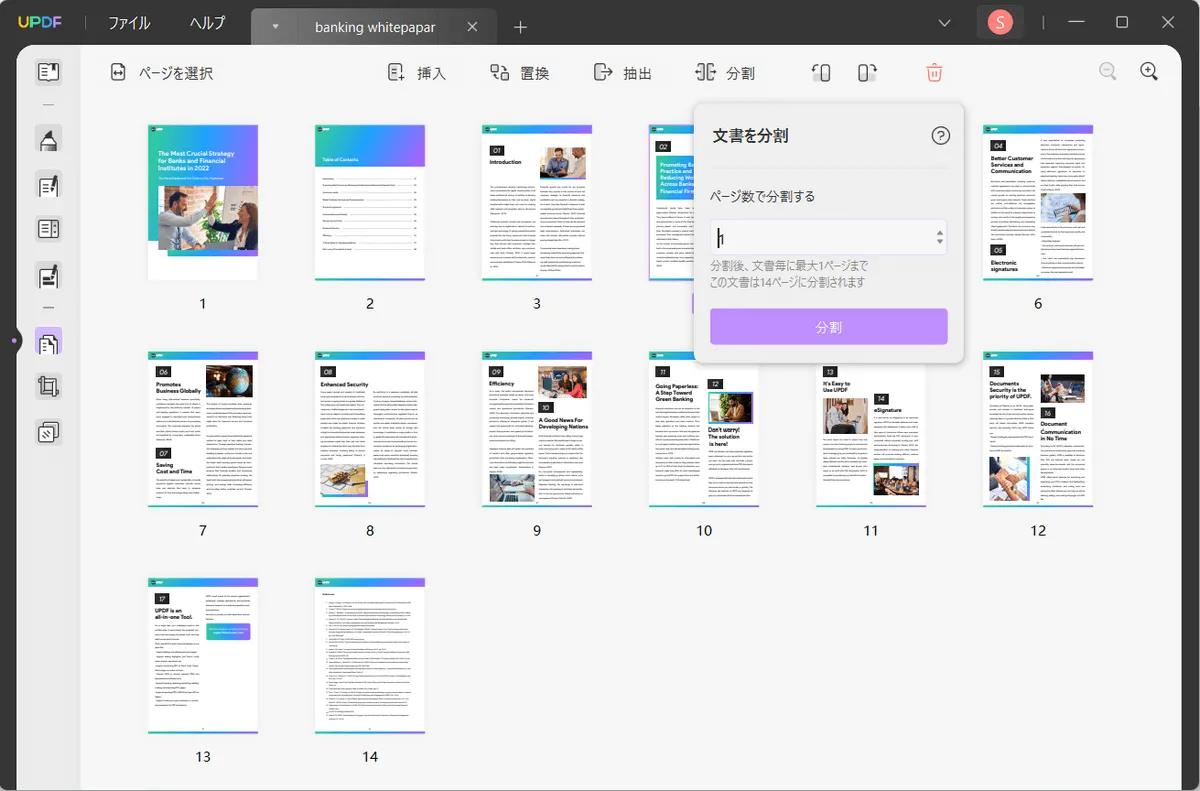1200x791 pixels.
Task: Open the Form sidebar tool with the list-card icon
Action: [x=48, y=229]
